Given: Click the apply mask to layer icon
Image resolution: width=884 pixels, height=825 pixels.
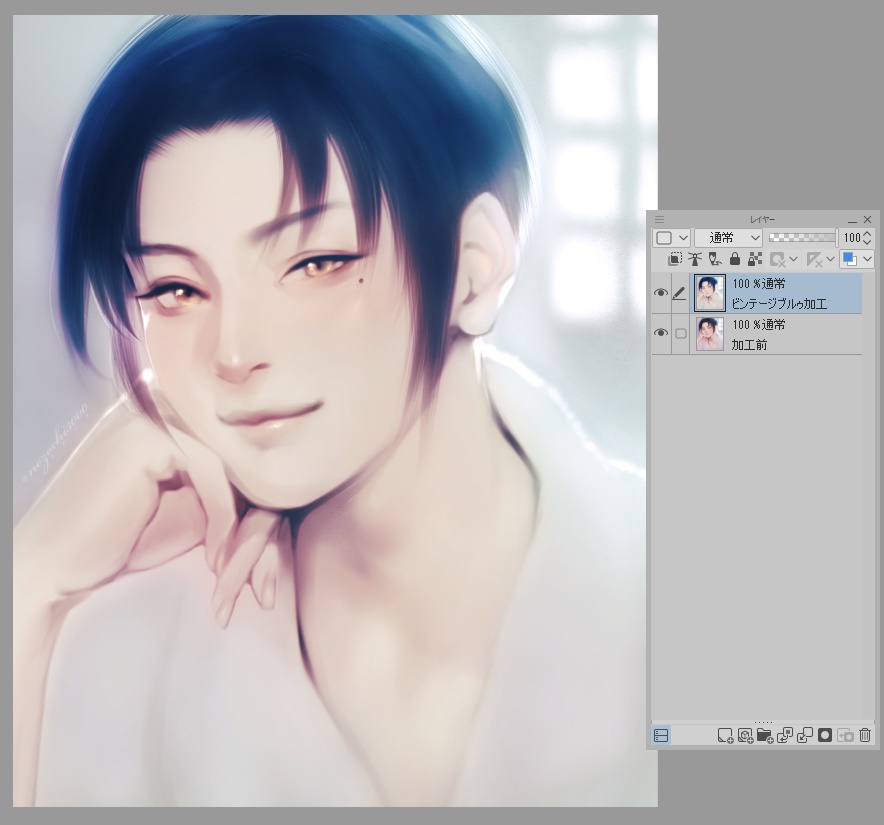Looking at the screenshot, I should coord(845,735).
